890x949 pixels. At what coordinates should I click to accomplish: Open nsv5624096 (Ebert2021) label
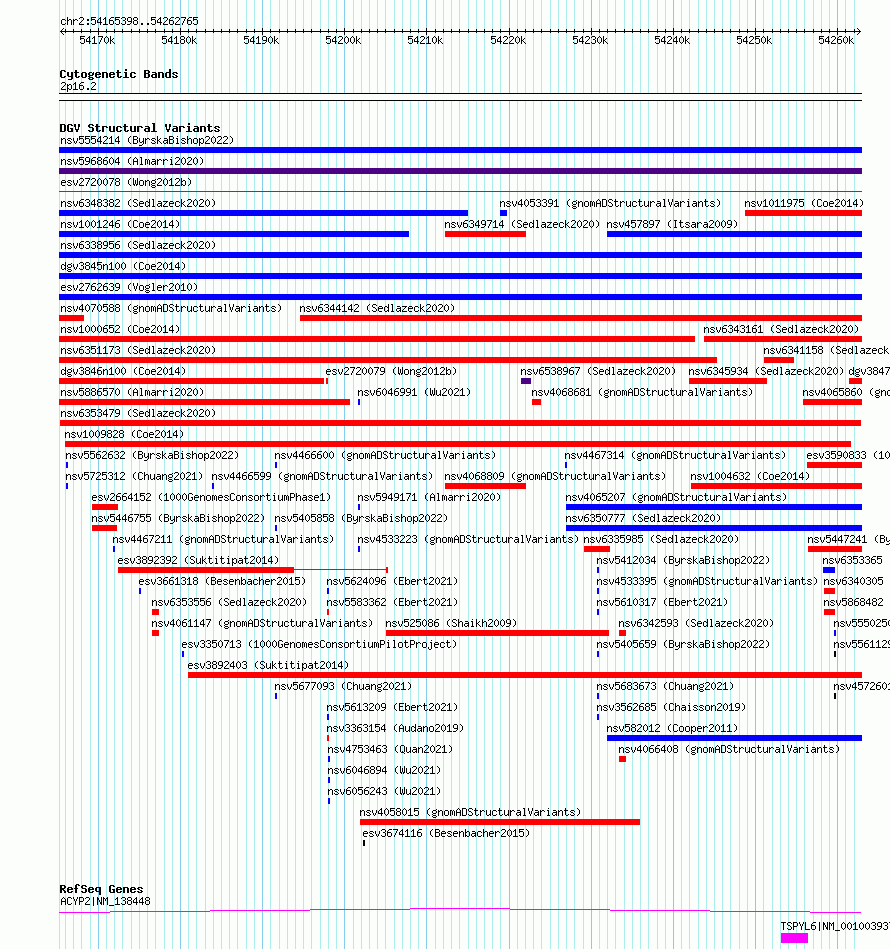[x=392, y=582]
